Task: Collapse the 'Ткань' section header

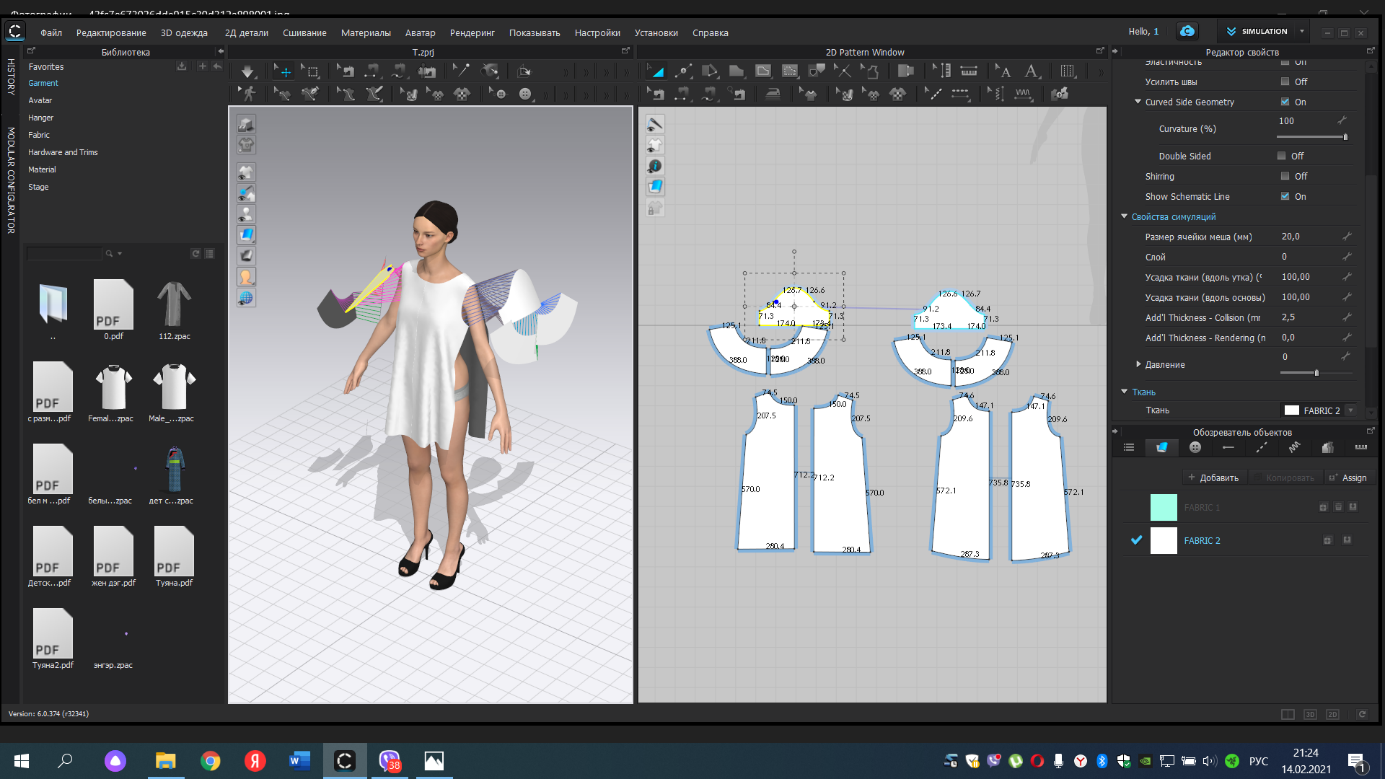Action: pyautogui.click(x=1125, y=392)
